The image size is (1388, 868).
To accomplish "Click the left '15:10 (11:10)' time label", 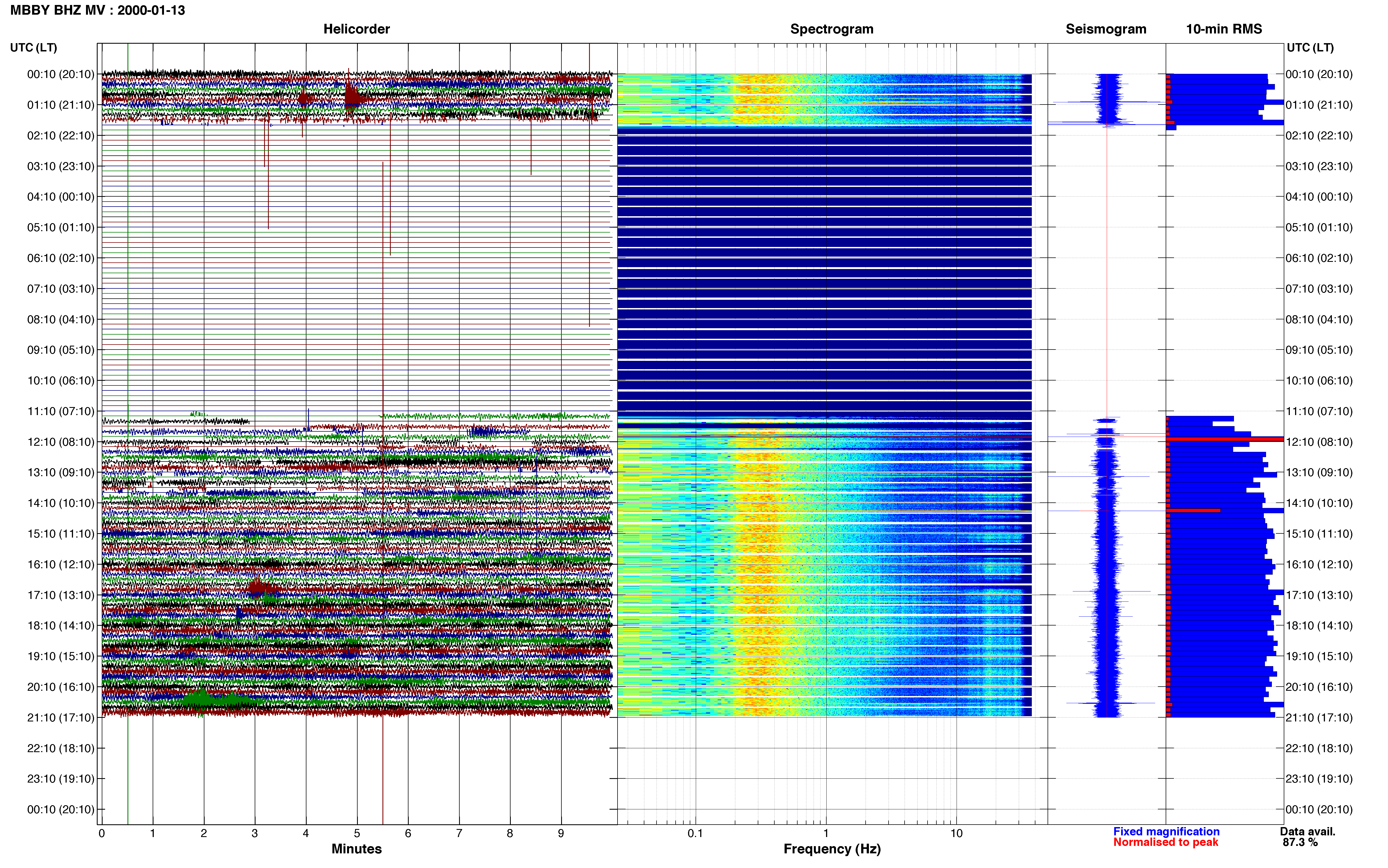I will 61,533.
